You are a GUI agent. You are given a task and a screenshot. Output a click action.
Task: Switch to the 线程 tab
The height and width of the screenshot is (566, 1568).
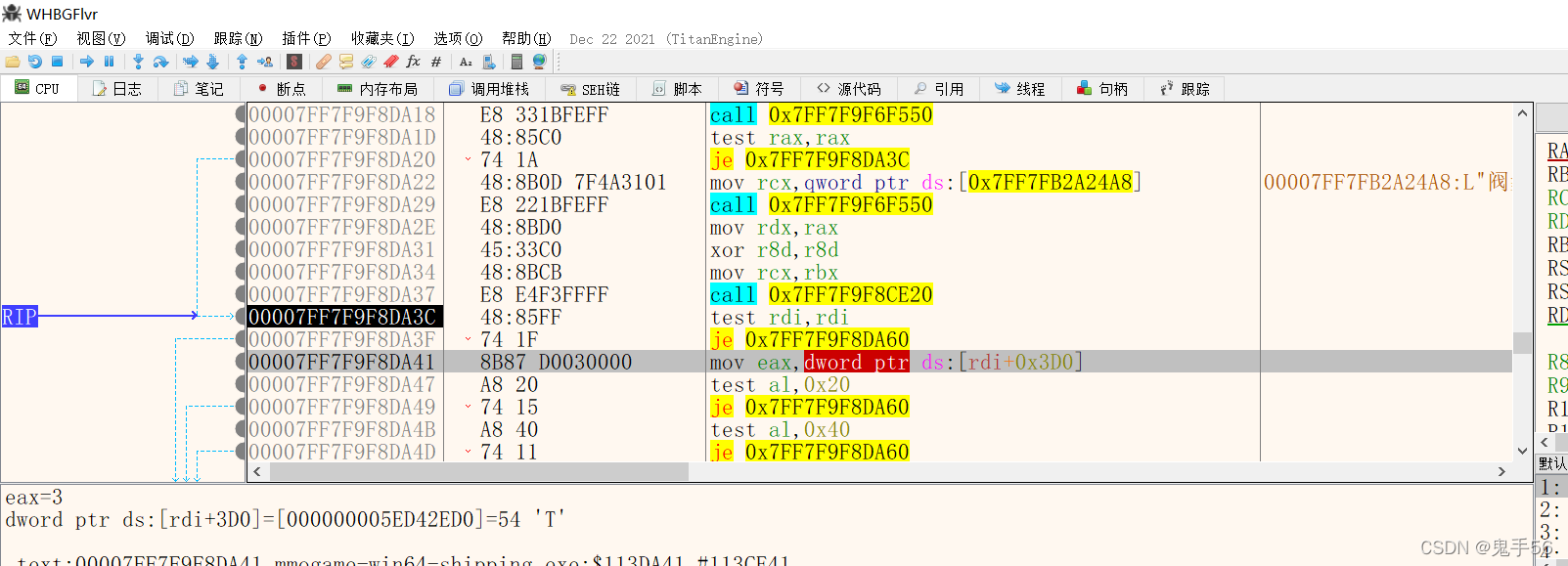[1021, 89]
